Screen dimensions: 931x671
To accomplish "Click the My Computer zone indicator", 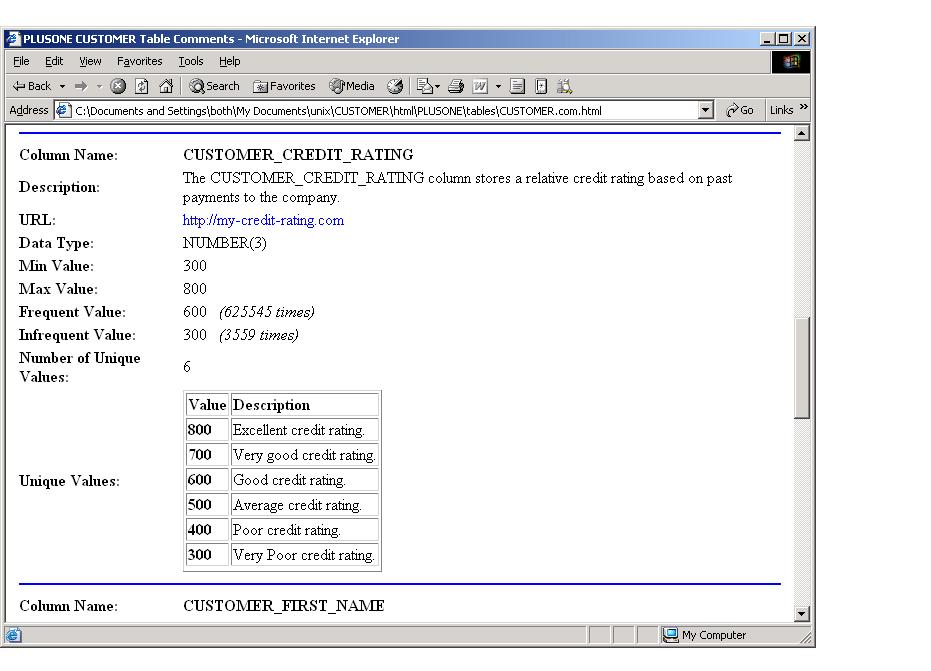I will click(x=704, y=635).
